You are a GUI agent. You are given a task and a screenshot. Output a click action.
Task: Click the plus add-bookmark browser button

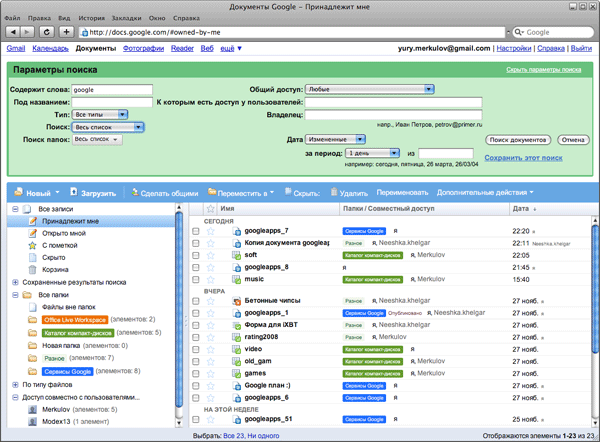[x=67, y=32]
